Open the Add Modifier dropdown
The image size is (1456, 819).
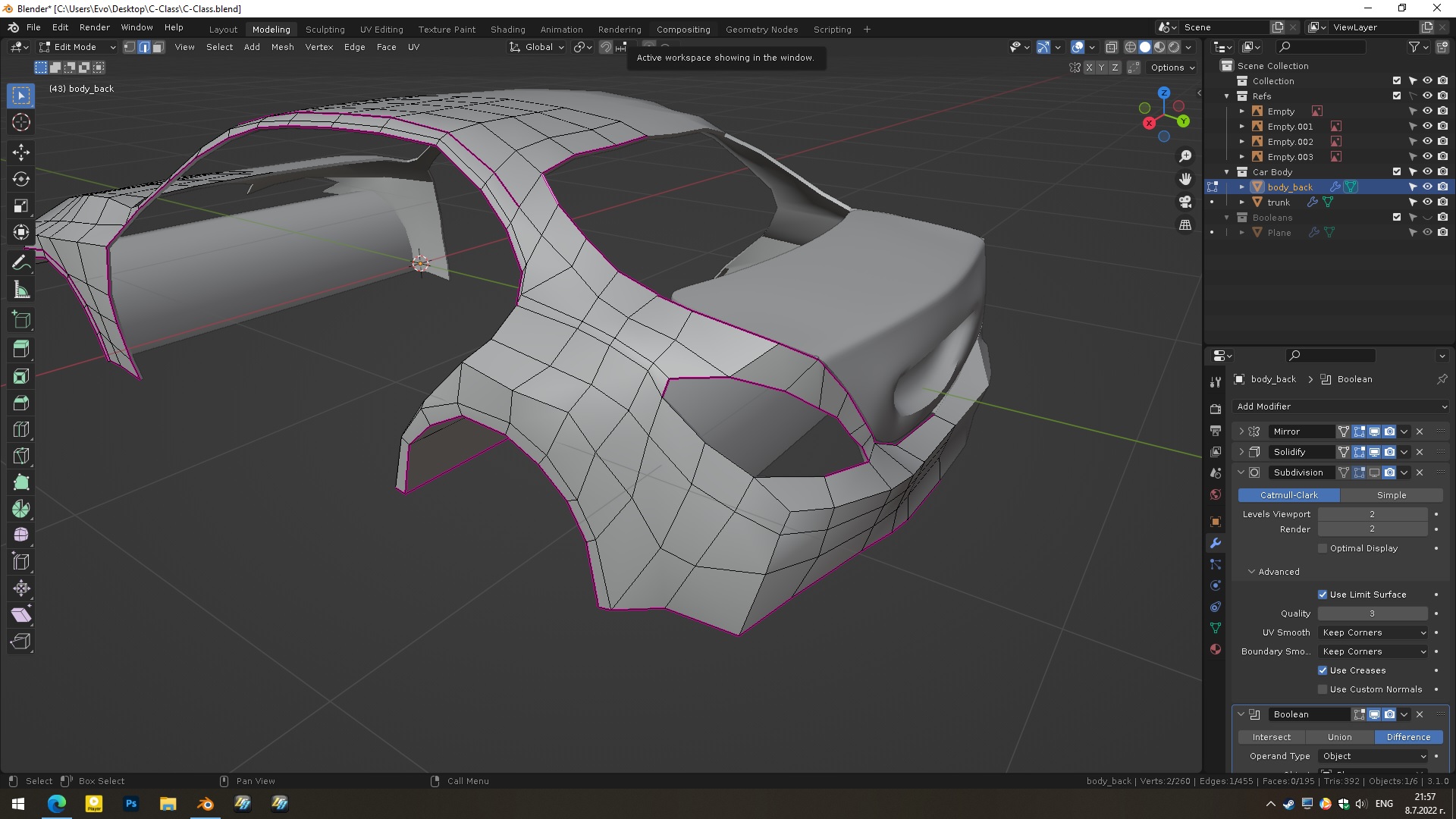click(1341, 406)
